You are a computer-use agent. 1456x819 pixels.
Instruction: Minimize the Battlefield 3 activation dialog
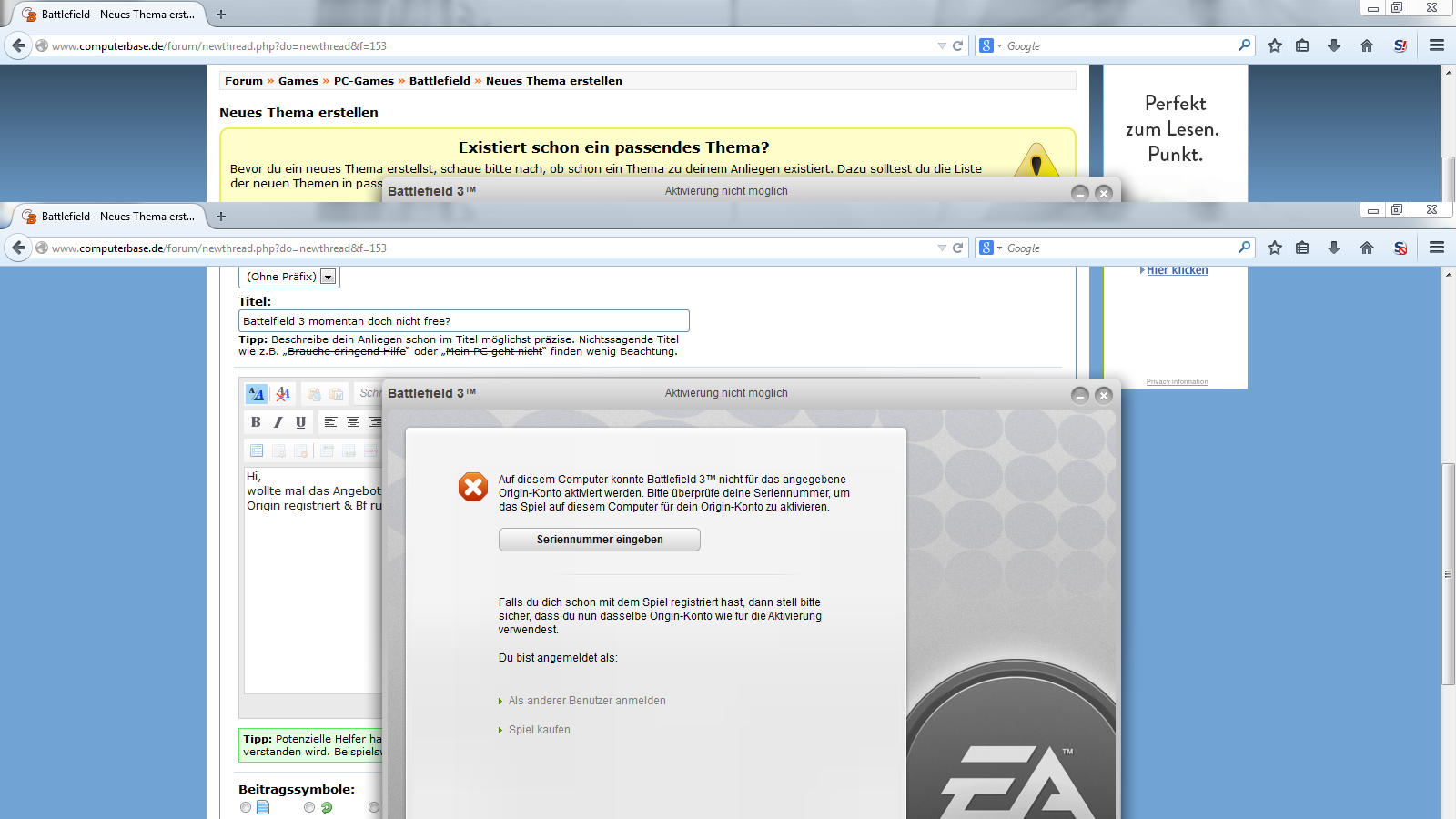click(1080, 395)
